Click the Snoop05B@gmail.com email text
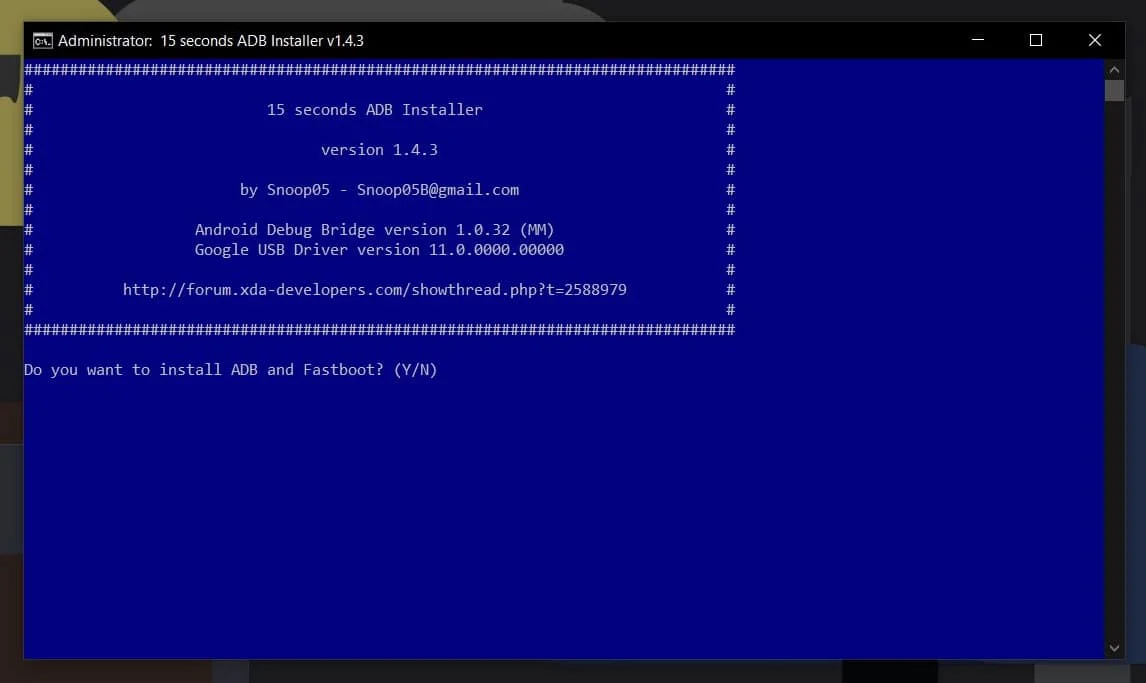This screenshot has width=1146, height=683. 438,190
